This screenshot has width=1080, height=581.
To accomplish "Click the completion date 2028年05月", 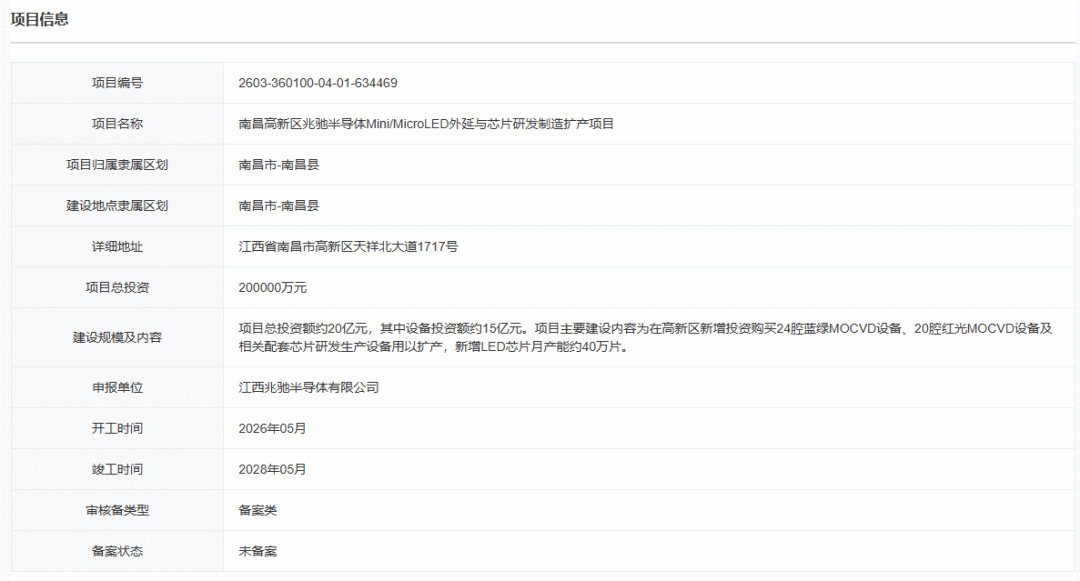I will pos(272,469).
